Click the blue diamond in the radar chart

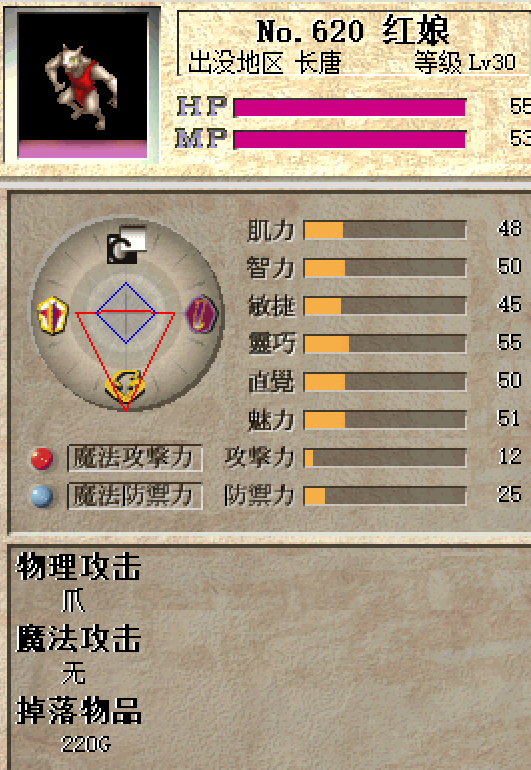[x=126, y=313]
